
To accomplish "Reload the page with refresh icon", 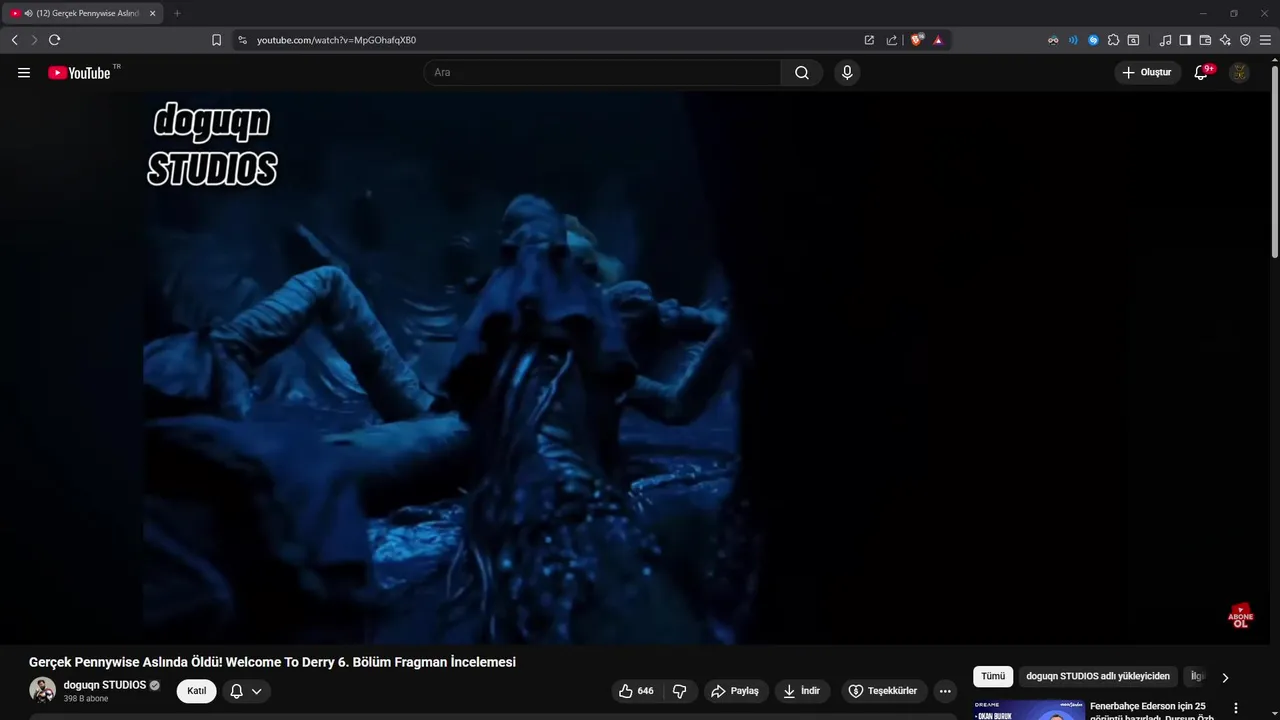I will coord(54,40).
